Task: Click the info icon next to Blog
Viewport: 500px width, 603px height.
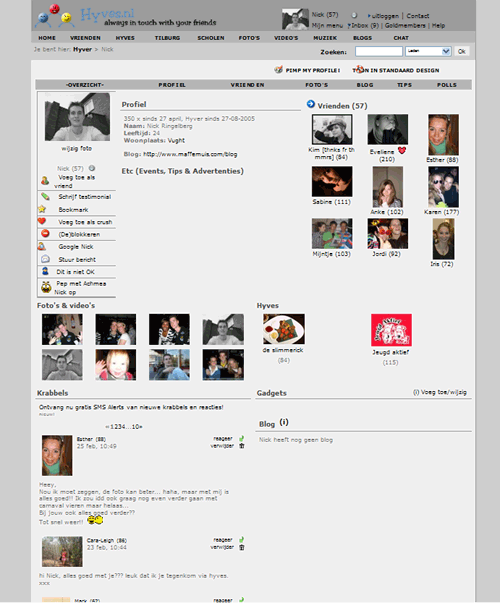Action: coord(284,422)
